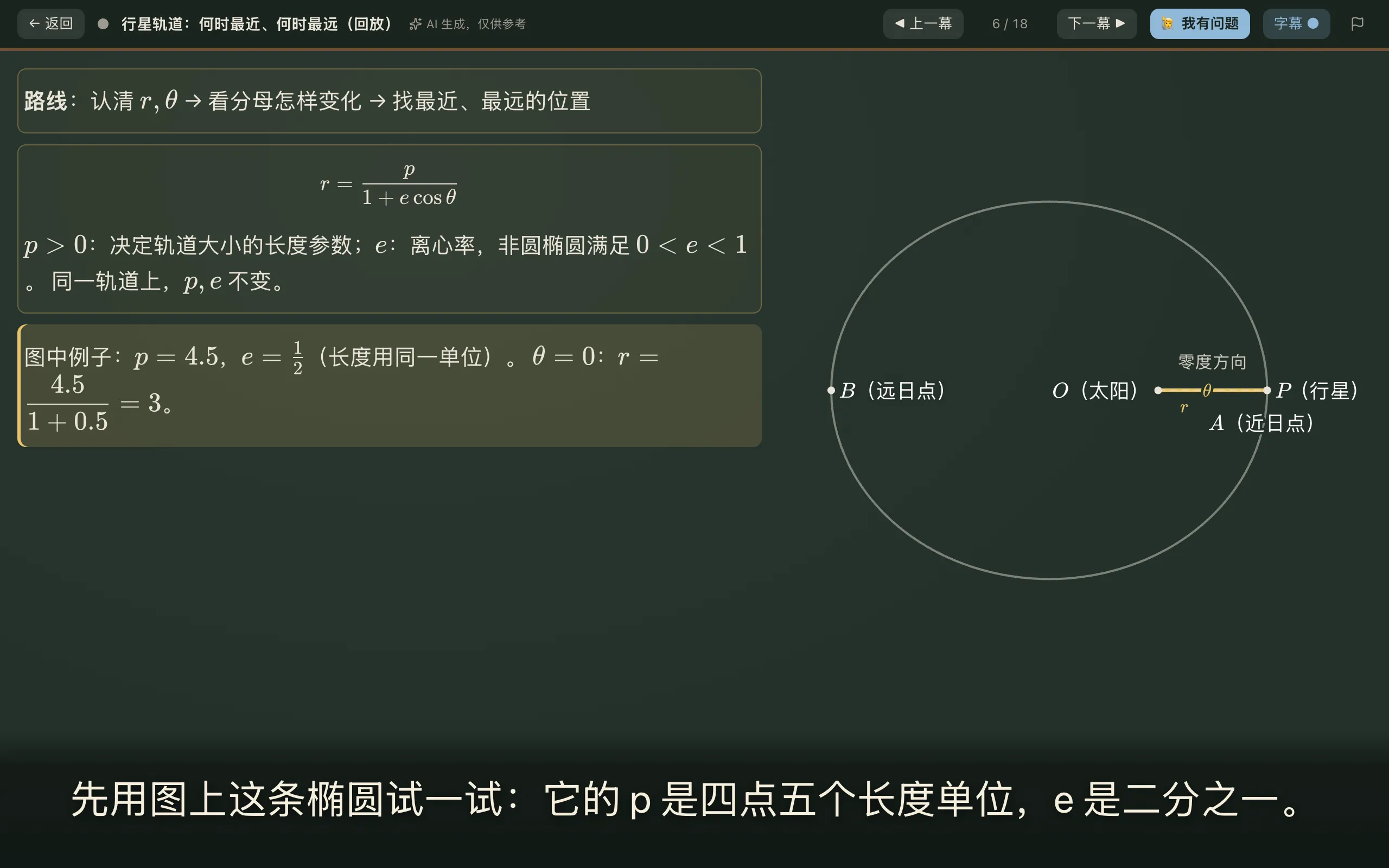Image resolution: width=1389 pixels, height=868 pixels.
Task: Click the A (近日点) label
Action: click(1261, 423)
